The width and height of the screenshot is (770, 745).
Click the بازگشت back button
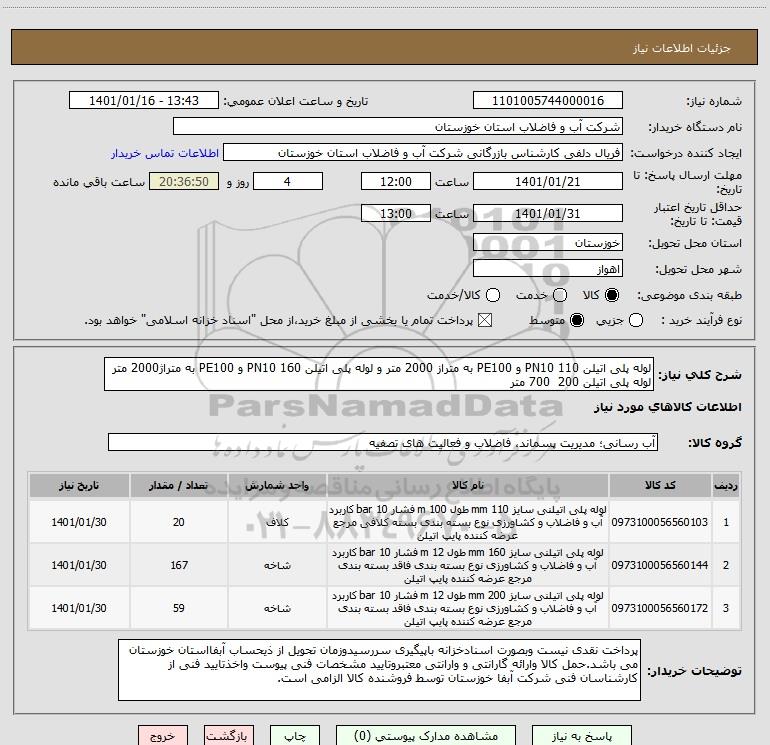coord(229,736)
